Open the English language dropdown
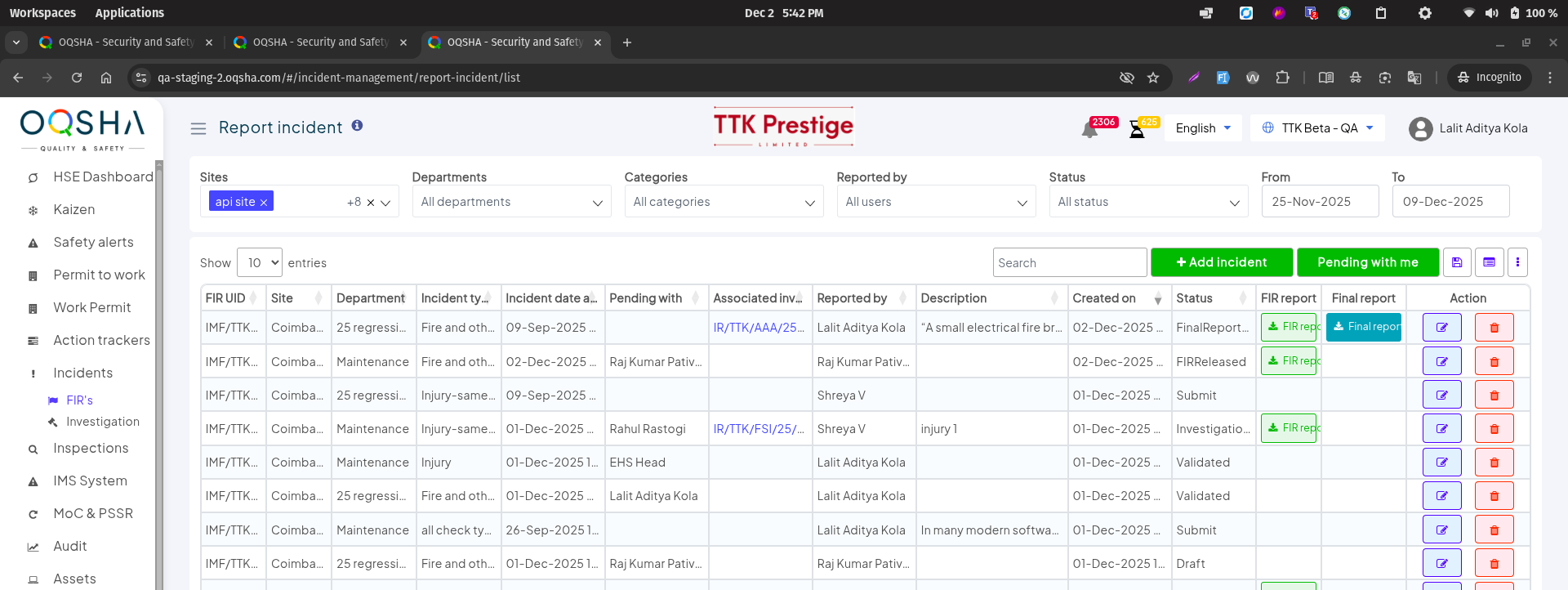This screenshot has height=590, width=1568. [x=1202, y=128]
